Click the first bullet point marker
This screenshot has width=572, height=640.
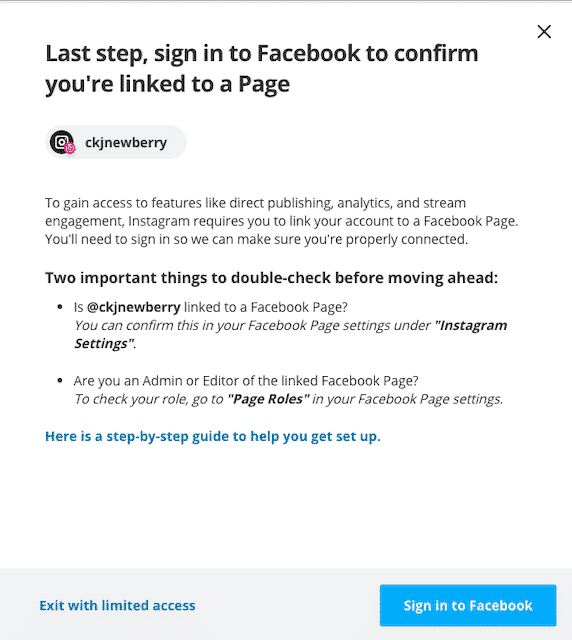(x=60, y=307)
